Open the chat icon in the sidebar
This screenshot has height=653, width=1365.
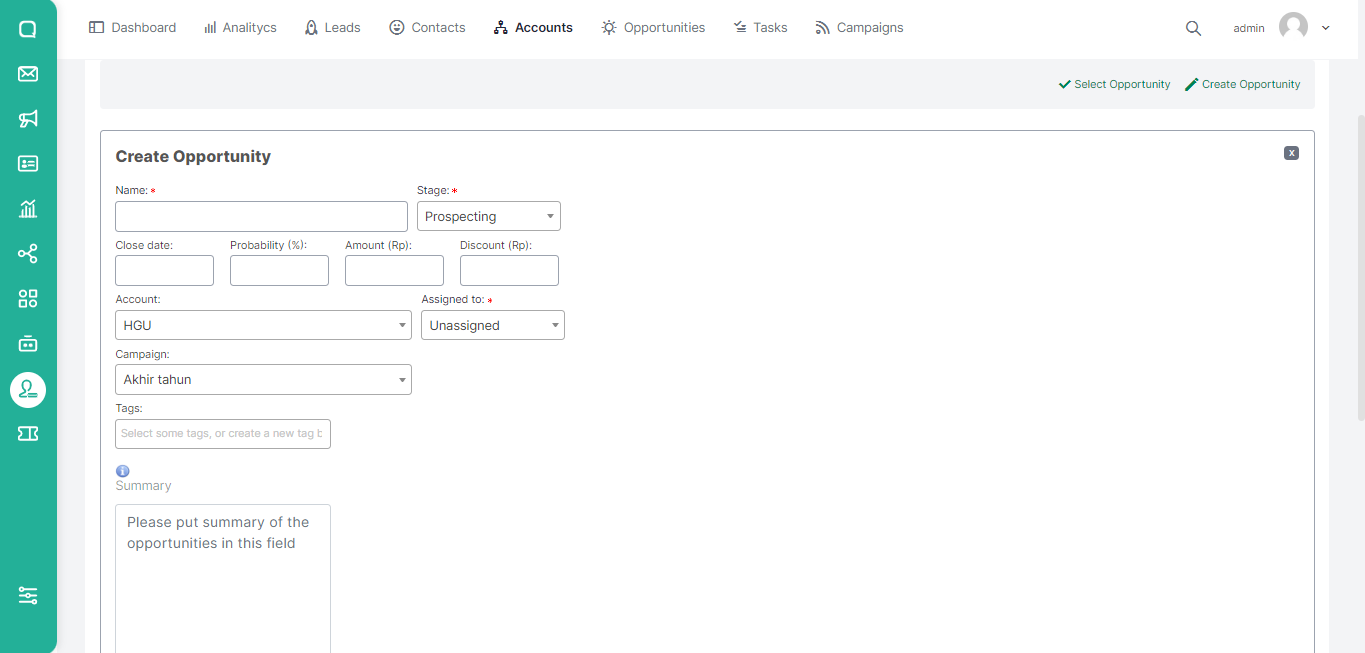tap(28, 29)
